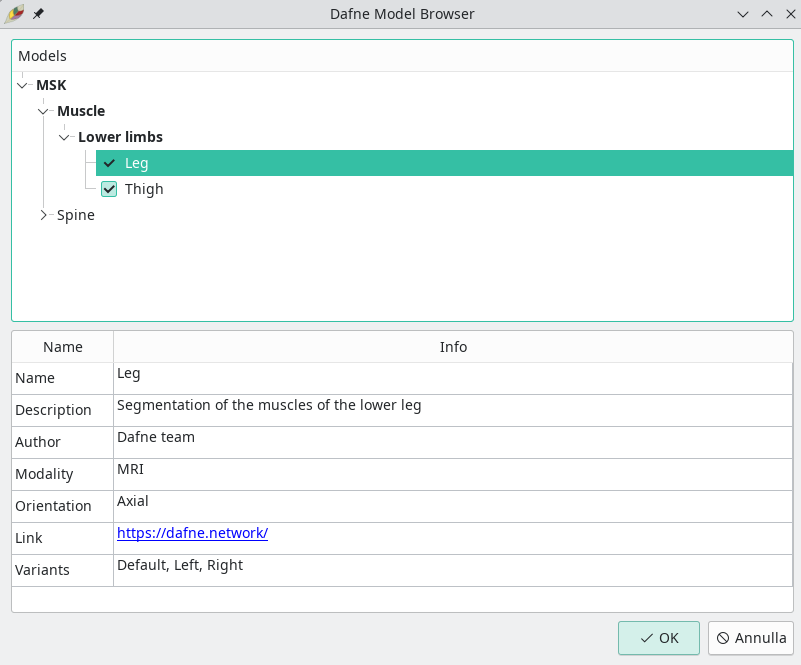Click the 'MRI' modality value
Image resolution: width=801 pixels, height=665 pixels.
click(x=130, y=469)
